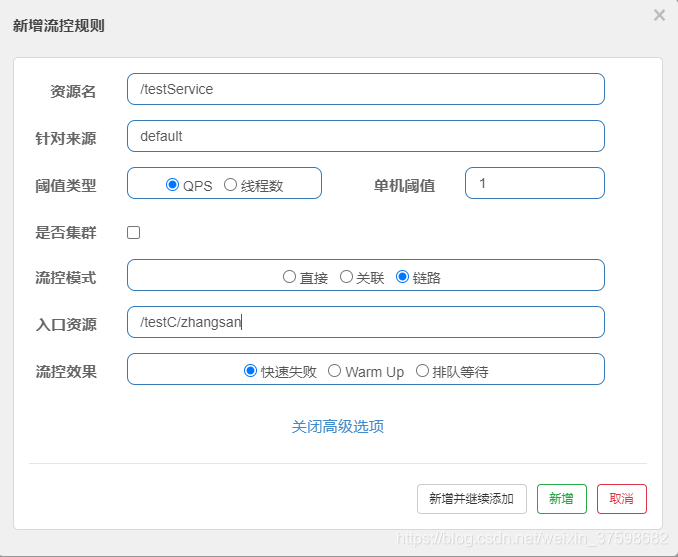Choose 快速失败 flow control effect
Screen dimensions: 678x557
point(250,371)
